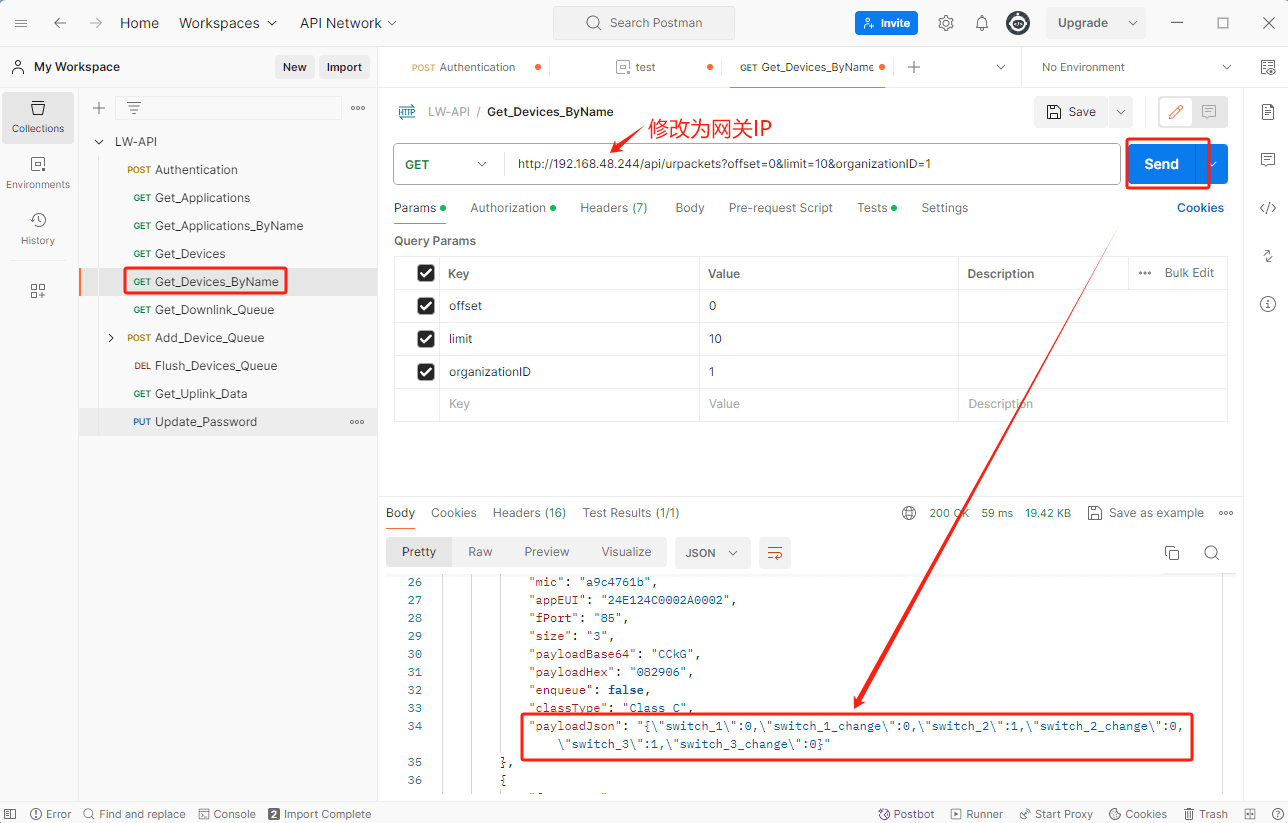Viewport: 1288px width, 823px height.
Task: Collapse the LW-API collection
Action: coord(99,142)
